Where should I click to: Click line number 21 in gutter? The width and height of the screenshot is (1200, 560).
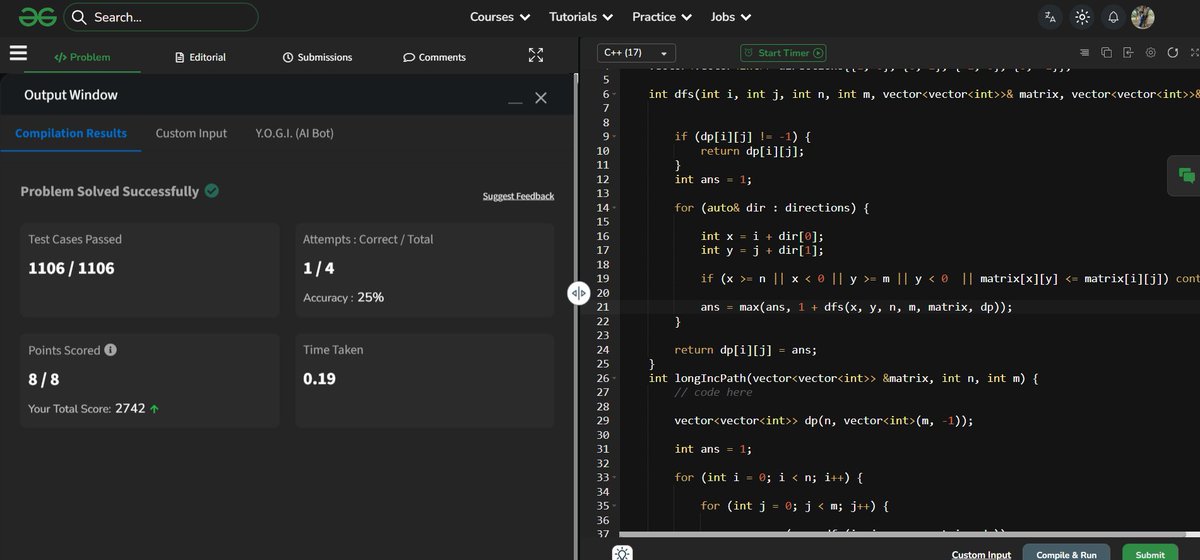point(603,307)
